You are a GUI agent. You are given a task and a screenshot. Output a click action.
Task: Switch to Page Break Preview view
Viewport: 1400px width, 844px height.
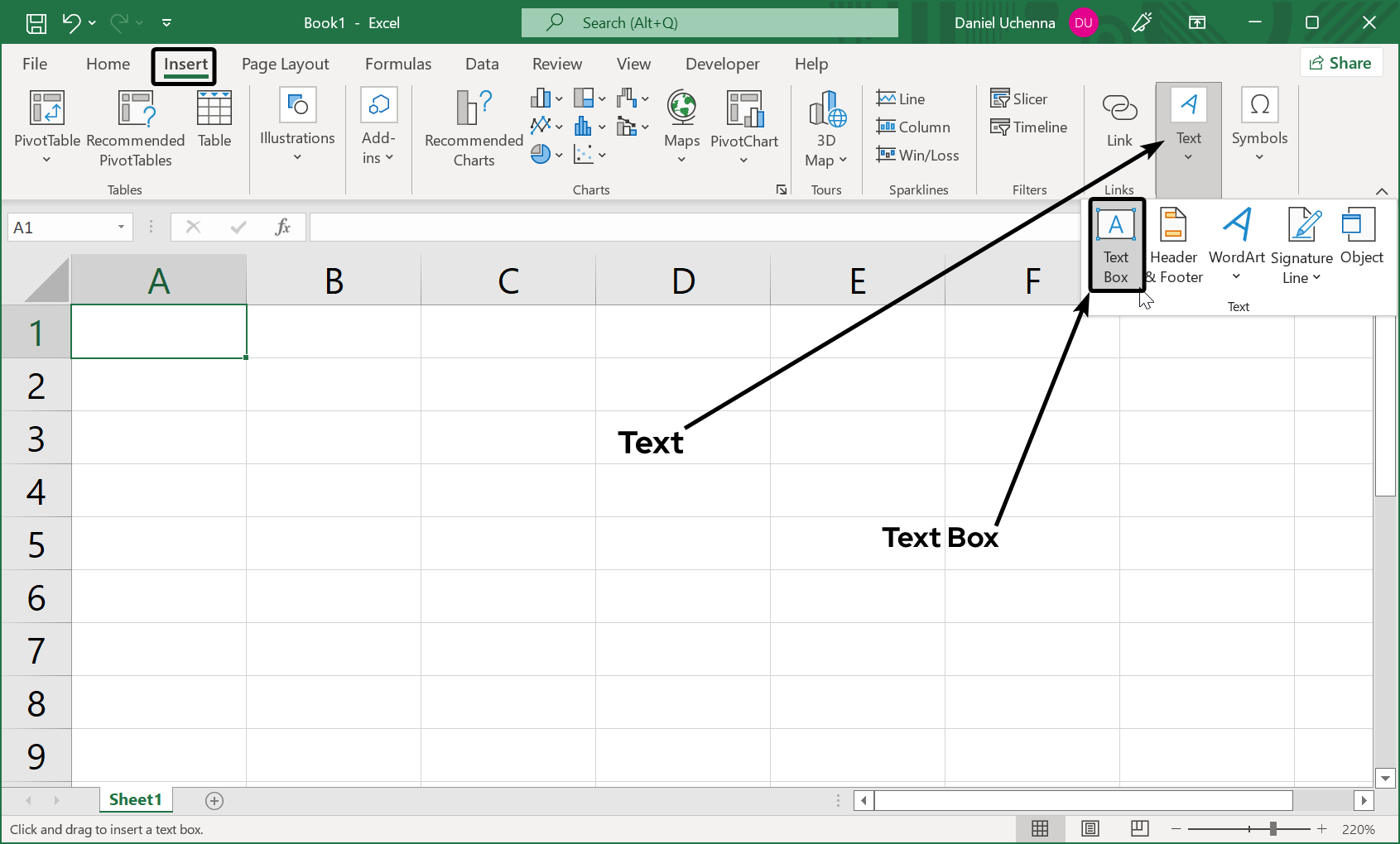[x=1139, y=828]
